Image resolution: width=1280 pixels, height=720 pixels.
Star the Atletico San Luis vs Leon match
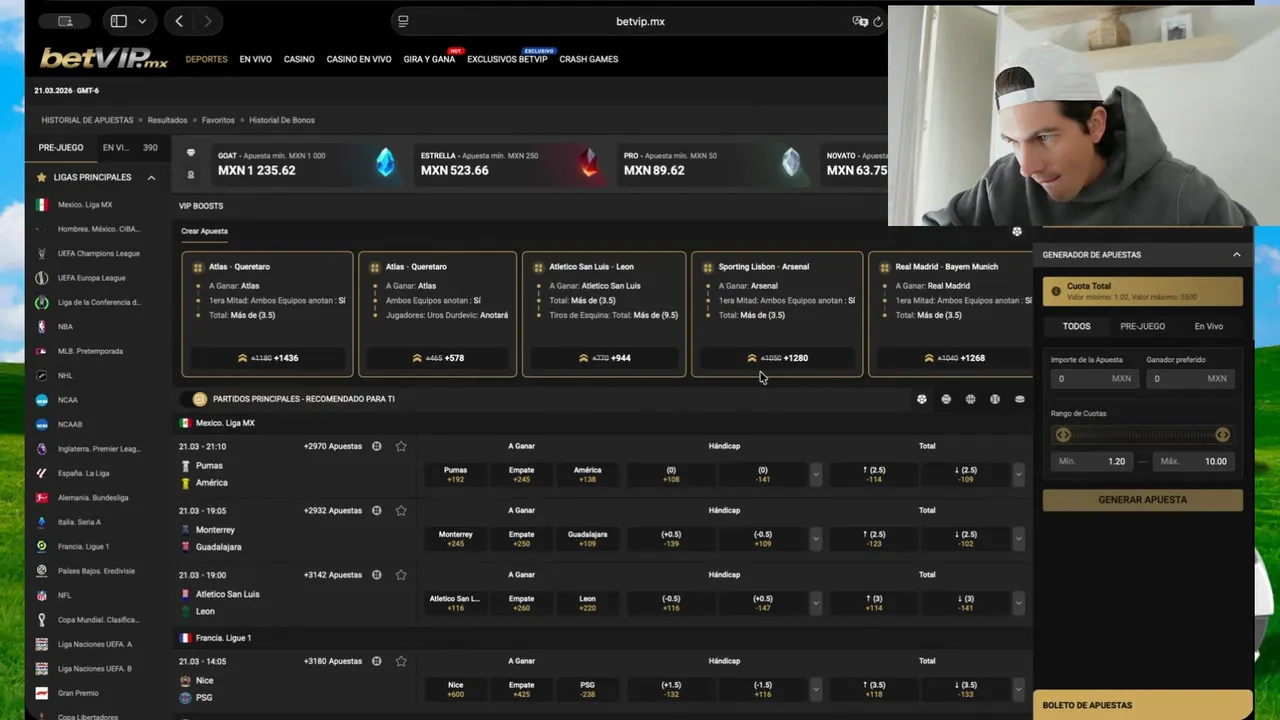point(401,575)
